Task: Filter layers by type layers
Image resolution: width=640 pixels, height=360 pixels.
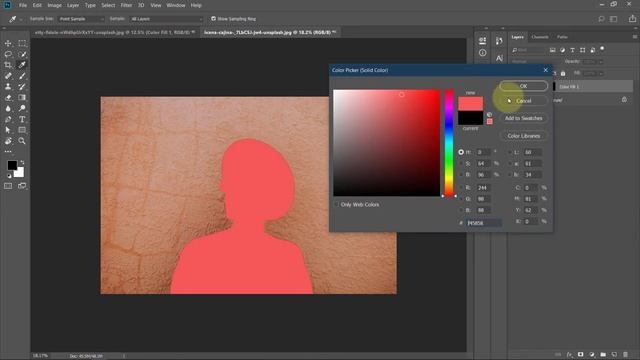Action: click(x=572, y=50)
